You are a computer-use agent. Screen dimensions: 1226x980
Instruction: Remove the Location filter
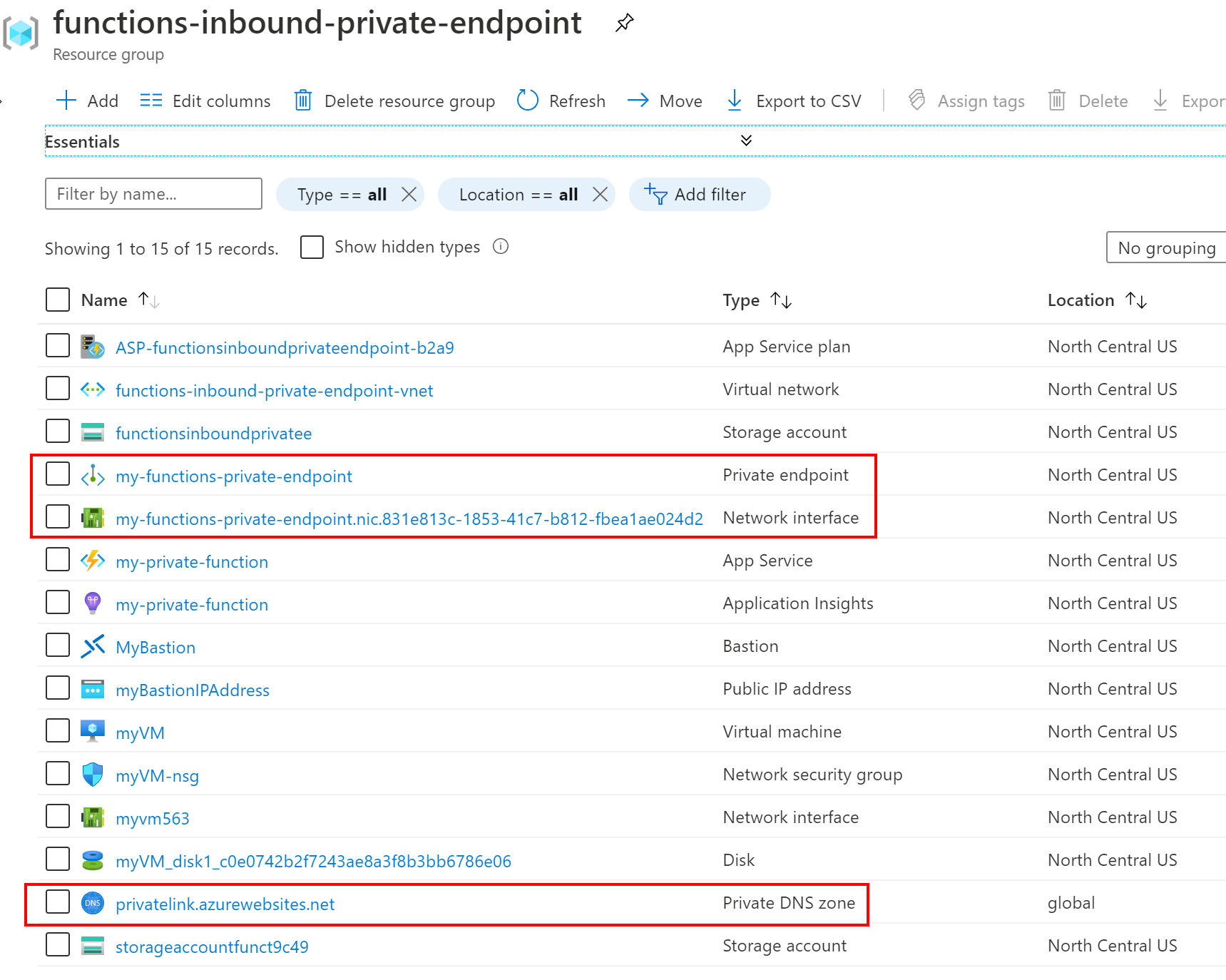click(x=600, y=194)
